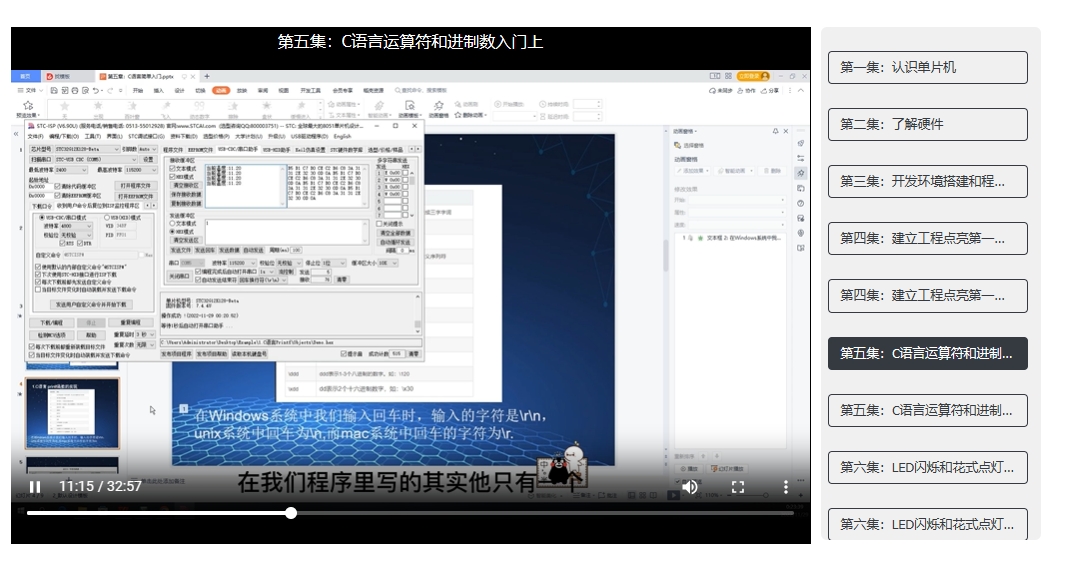Mute the video with the speaker icon
Image resolution: width=1086 pixels, height=568 pixels.
[x=690, y=487]
